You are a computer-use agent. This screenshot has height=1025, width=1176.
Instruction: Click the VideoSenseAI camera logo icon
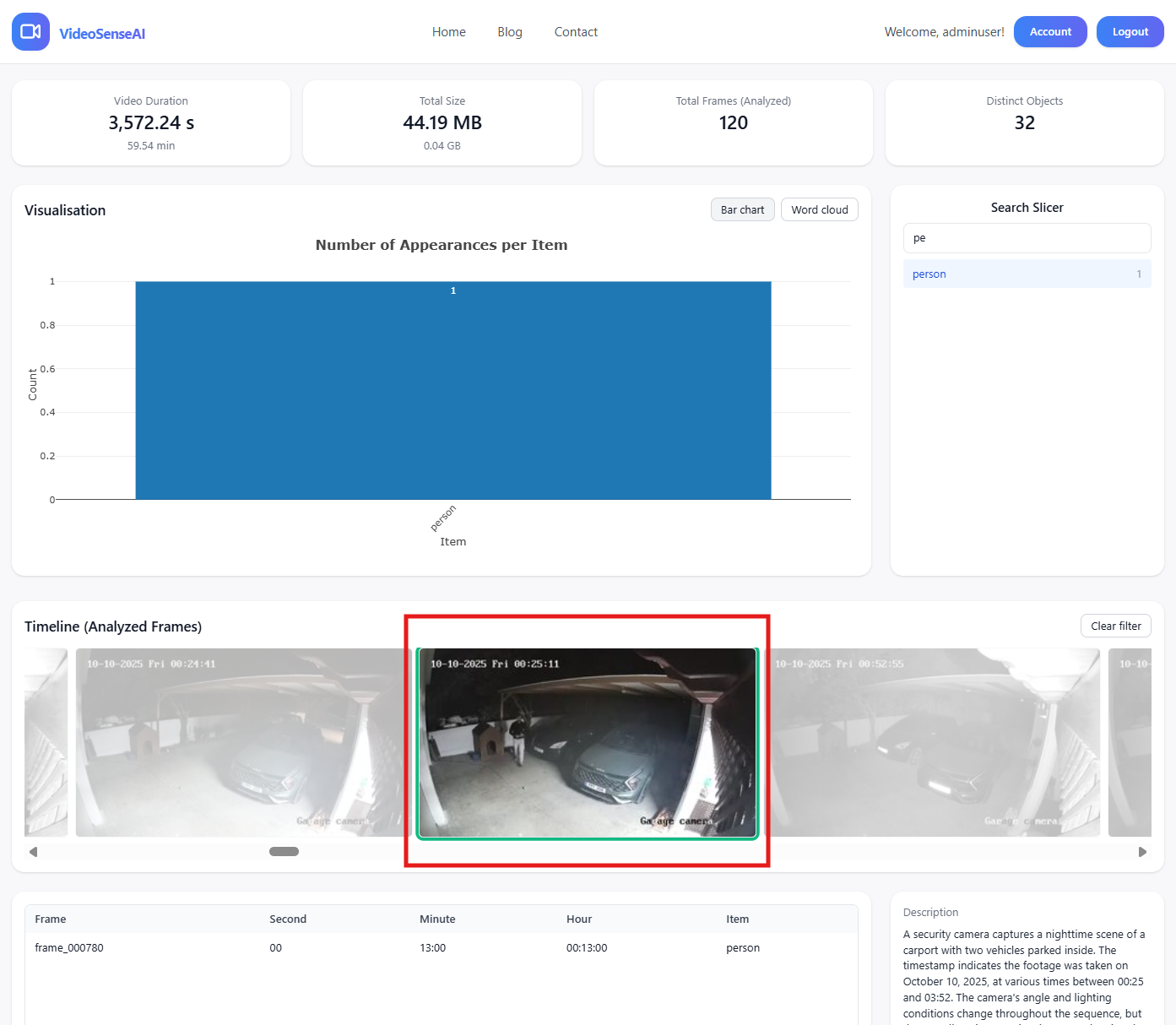(x=30, y=32)
